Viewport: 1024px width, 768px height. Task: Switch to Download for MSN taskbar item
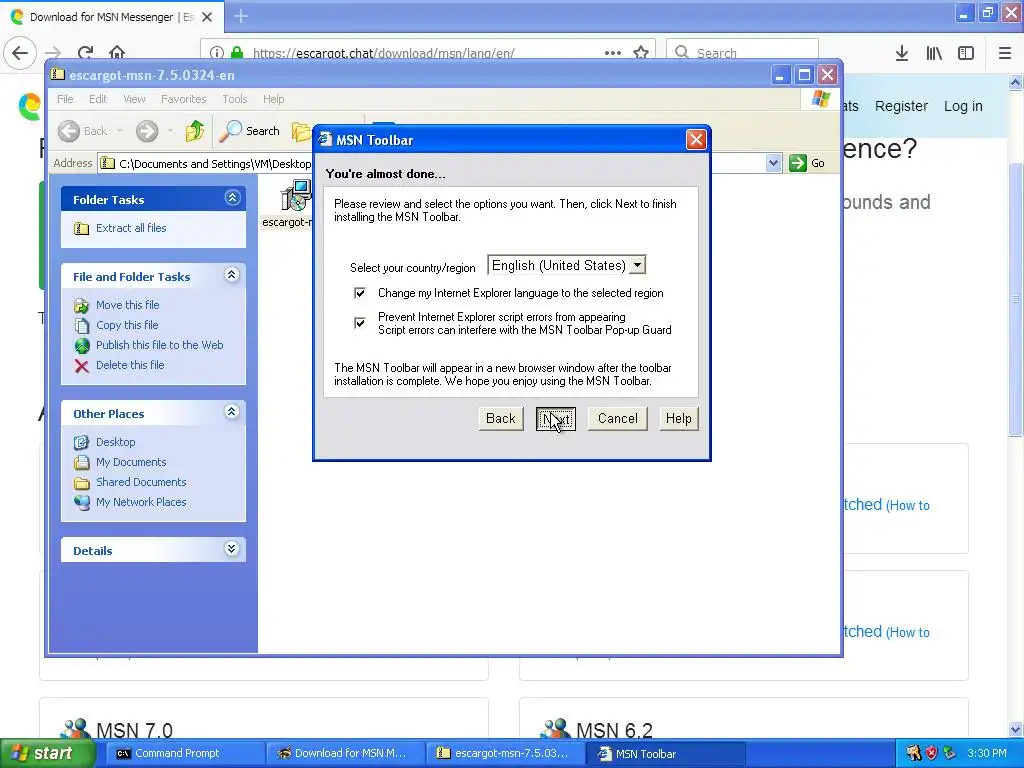tap(344, 753)
